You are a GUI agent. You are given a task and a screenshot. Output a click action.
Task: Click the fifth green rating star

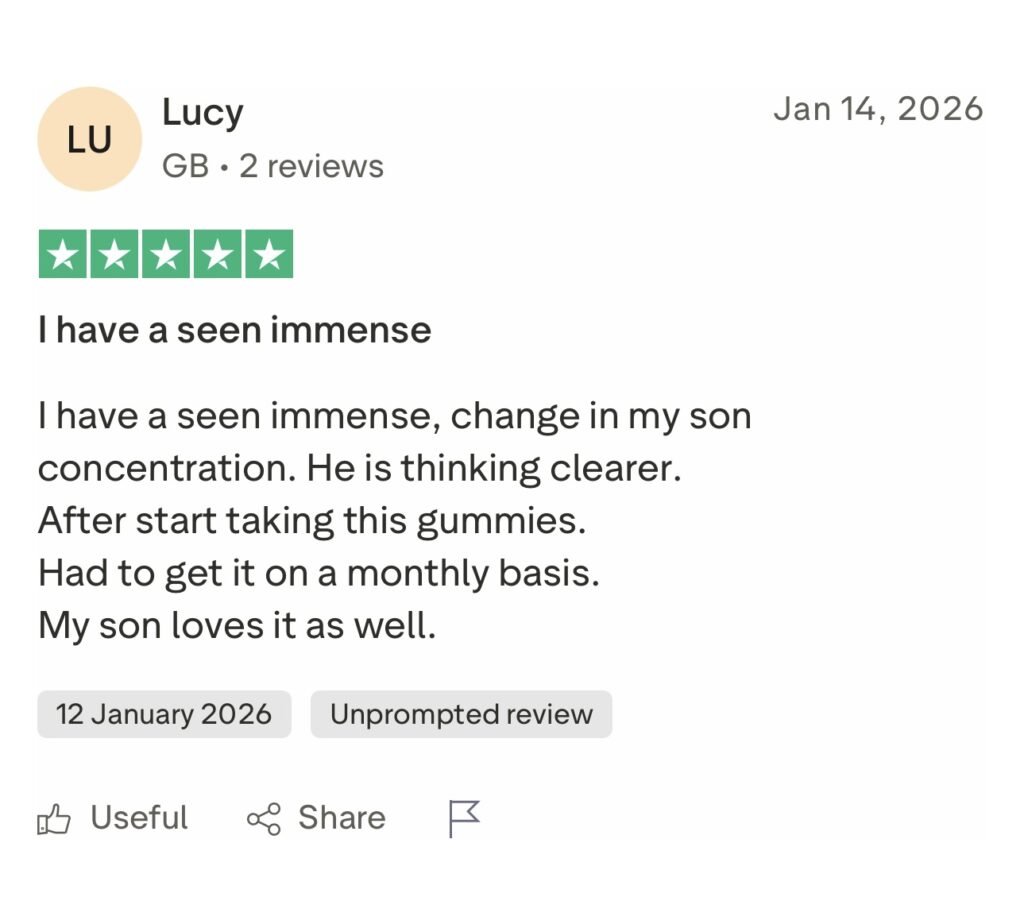click(x=267, y=254)
